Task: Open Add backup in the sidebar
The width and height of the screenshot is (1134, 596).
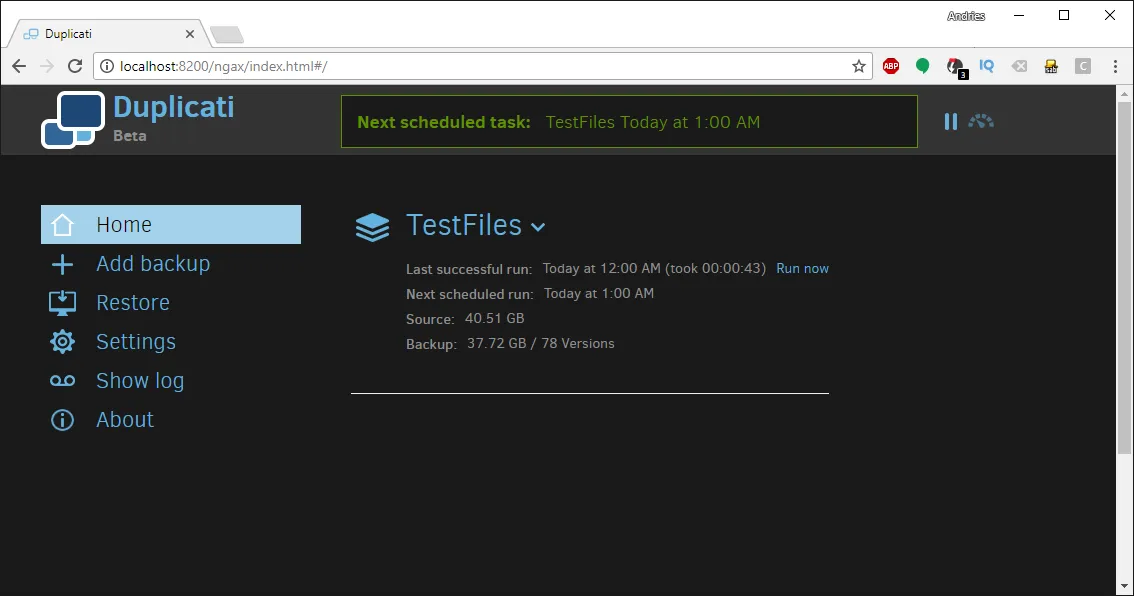Action: click(x=153, y=264)
